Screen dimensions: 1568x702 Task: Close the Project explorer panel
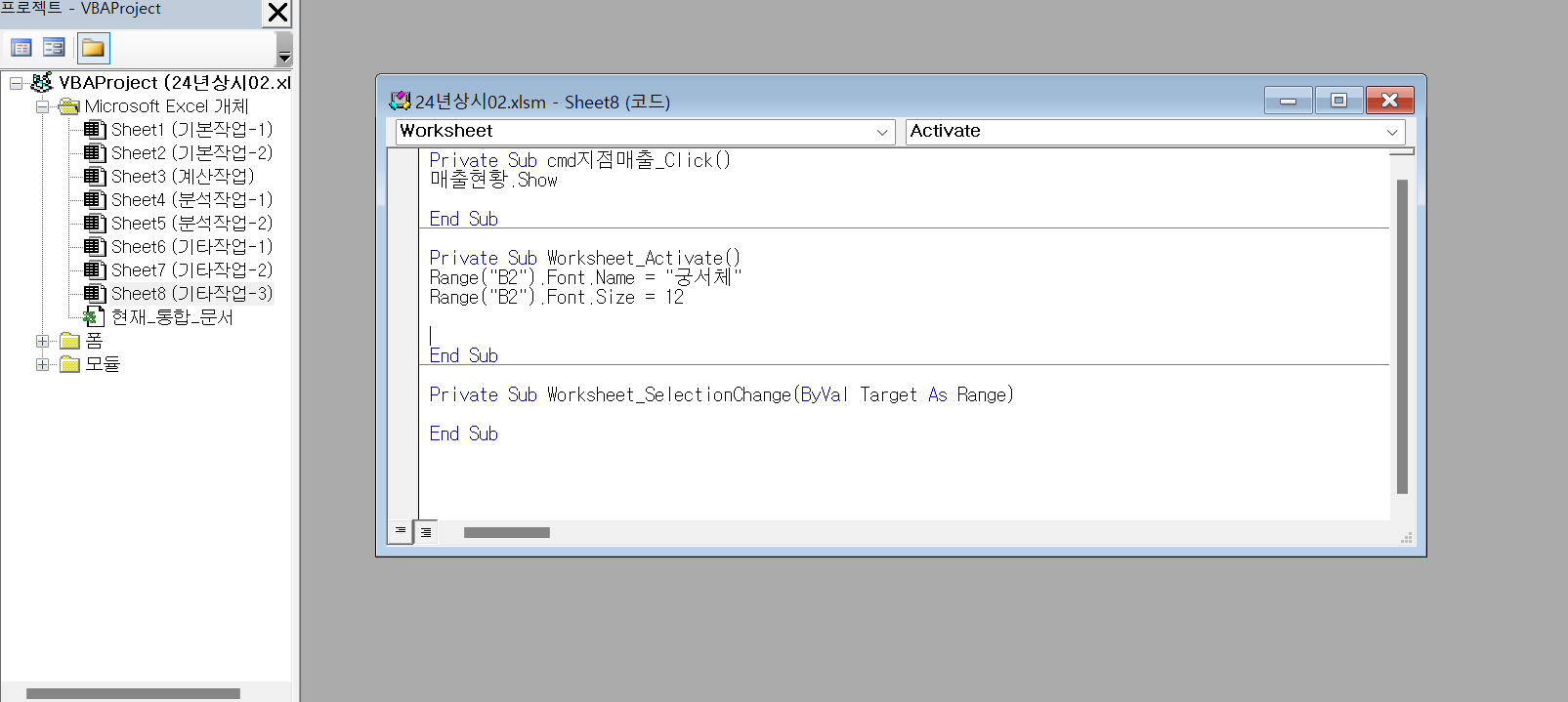click(277, 13)
